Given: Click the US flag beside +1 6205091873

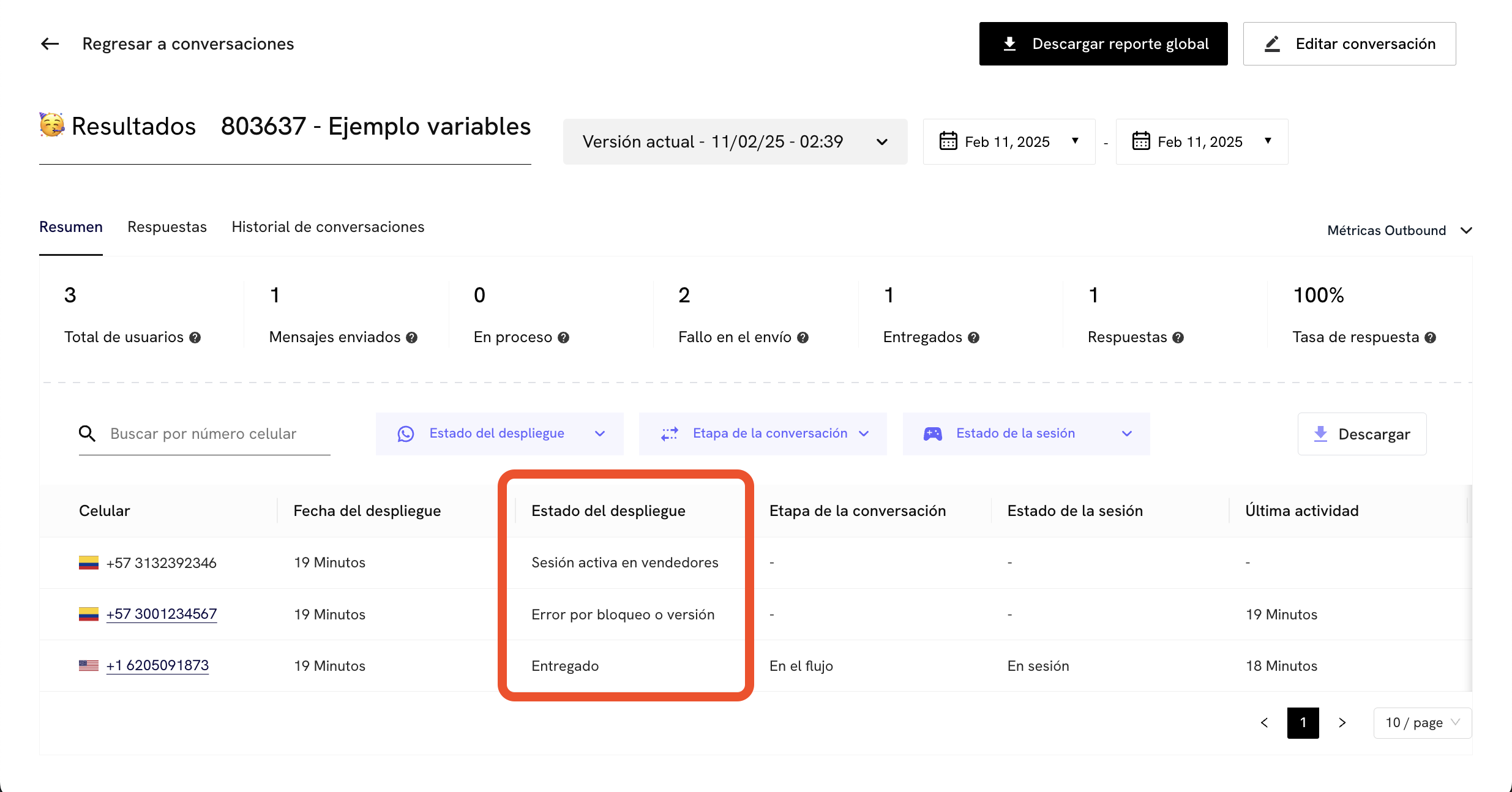Looking at the screenshot, I should [x=89, y=665].
